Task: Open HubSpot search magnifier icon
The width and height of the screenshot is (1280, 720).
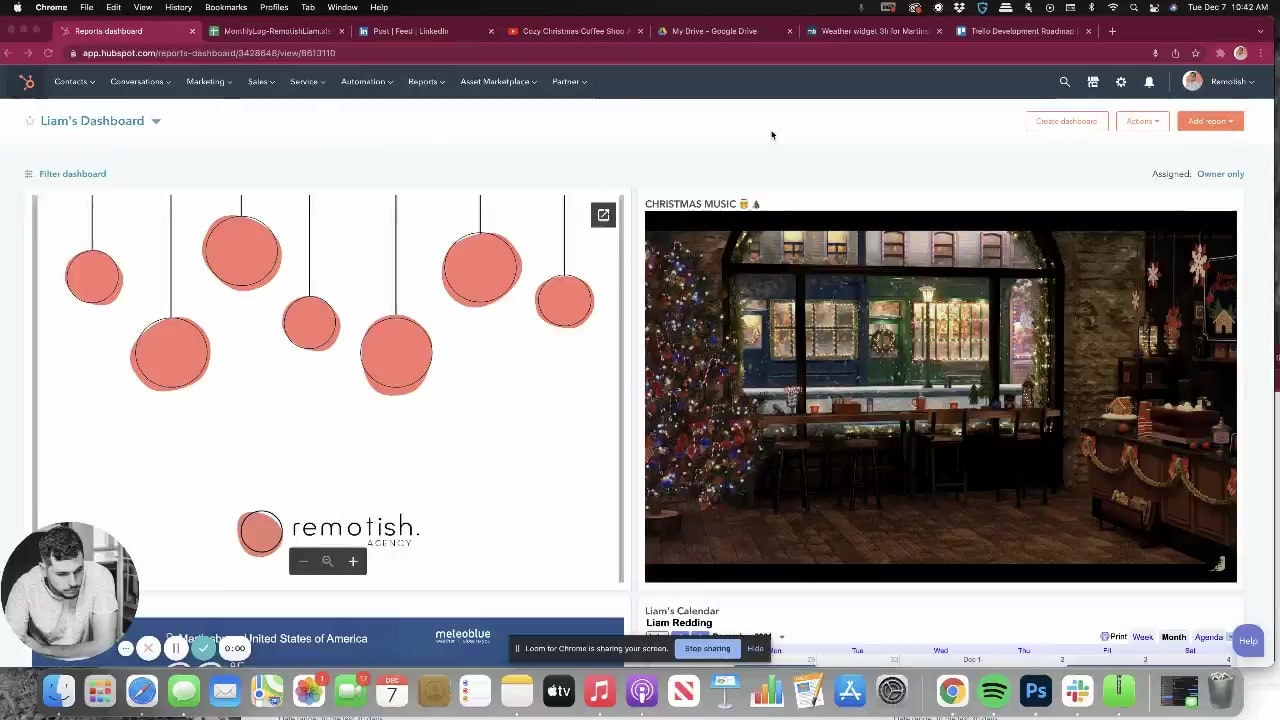Action: (x=1065, y=82)
